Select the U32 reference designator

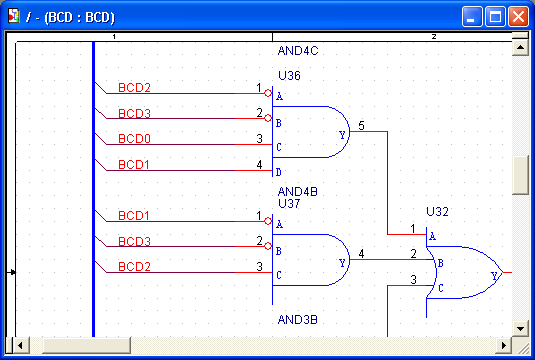point(437,212)
